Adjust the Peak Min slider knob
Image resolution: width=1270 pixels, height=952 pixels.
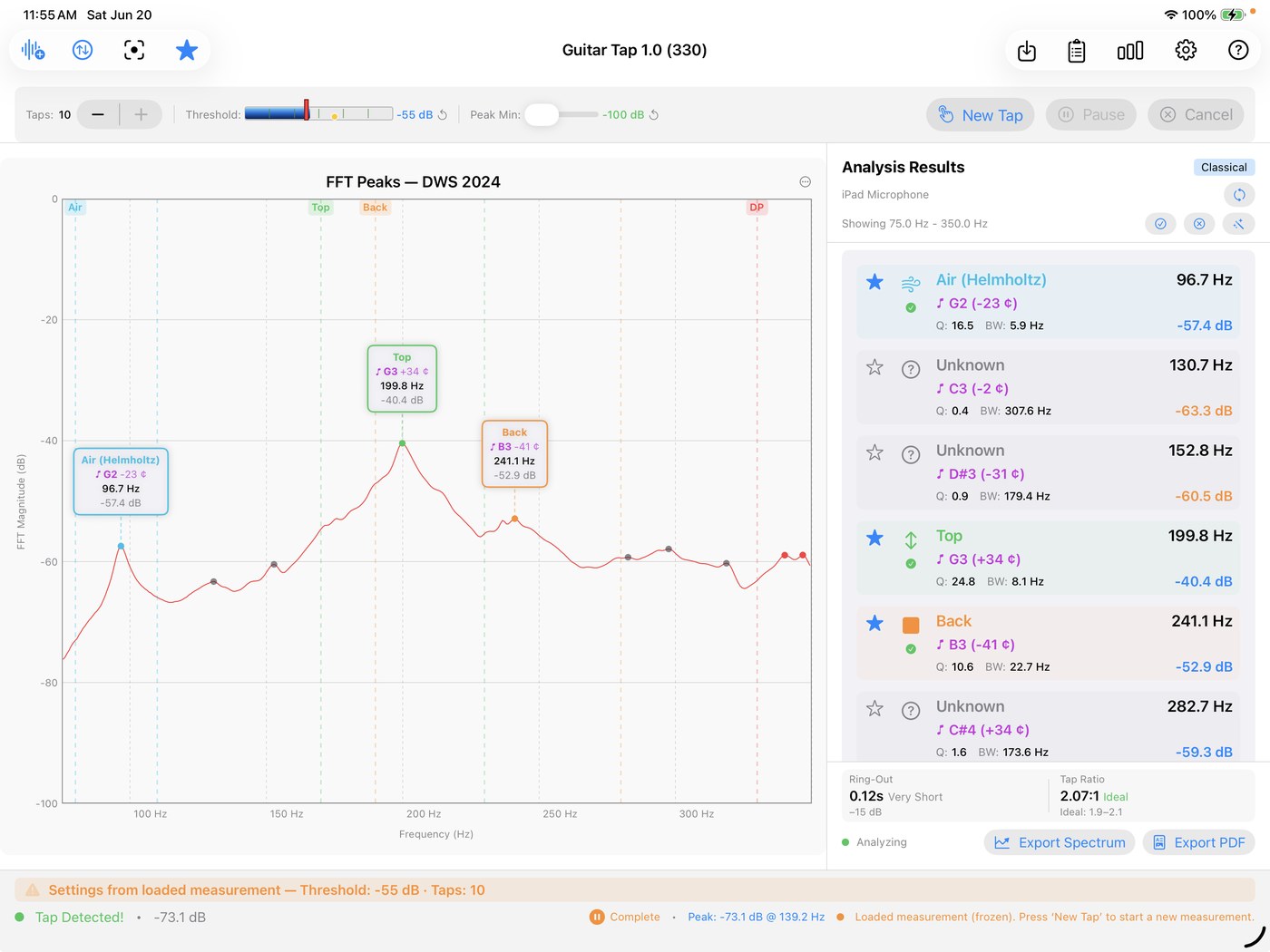542,115
